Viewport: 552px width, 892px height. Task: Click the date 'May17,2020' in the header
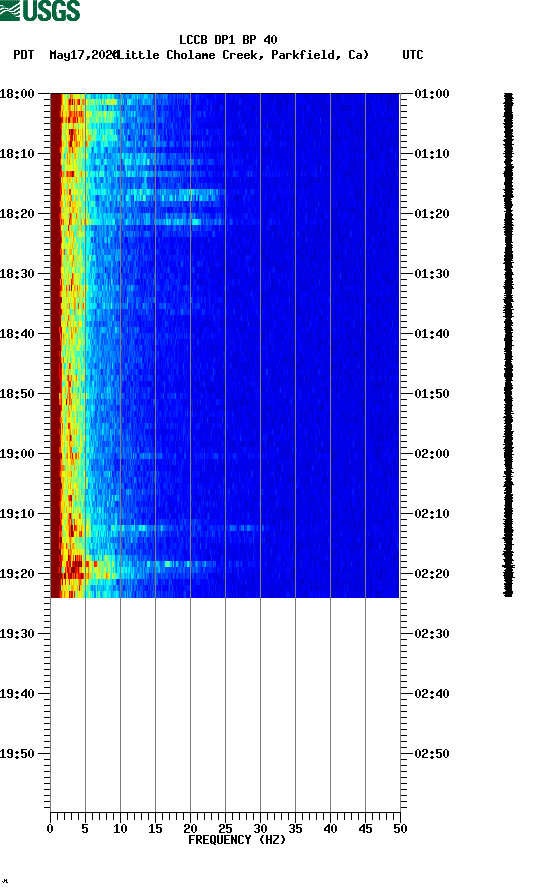click(83, 55)
